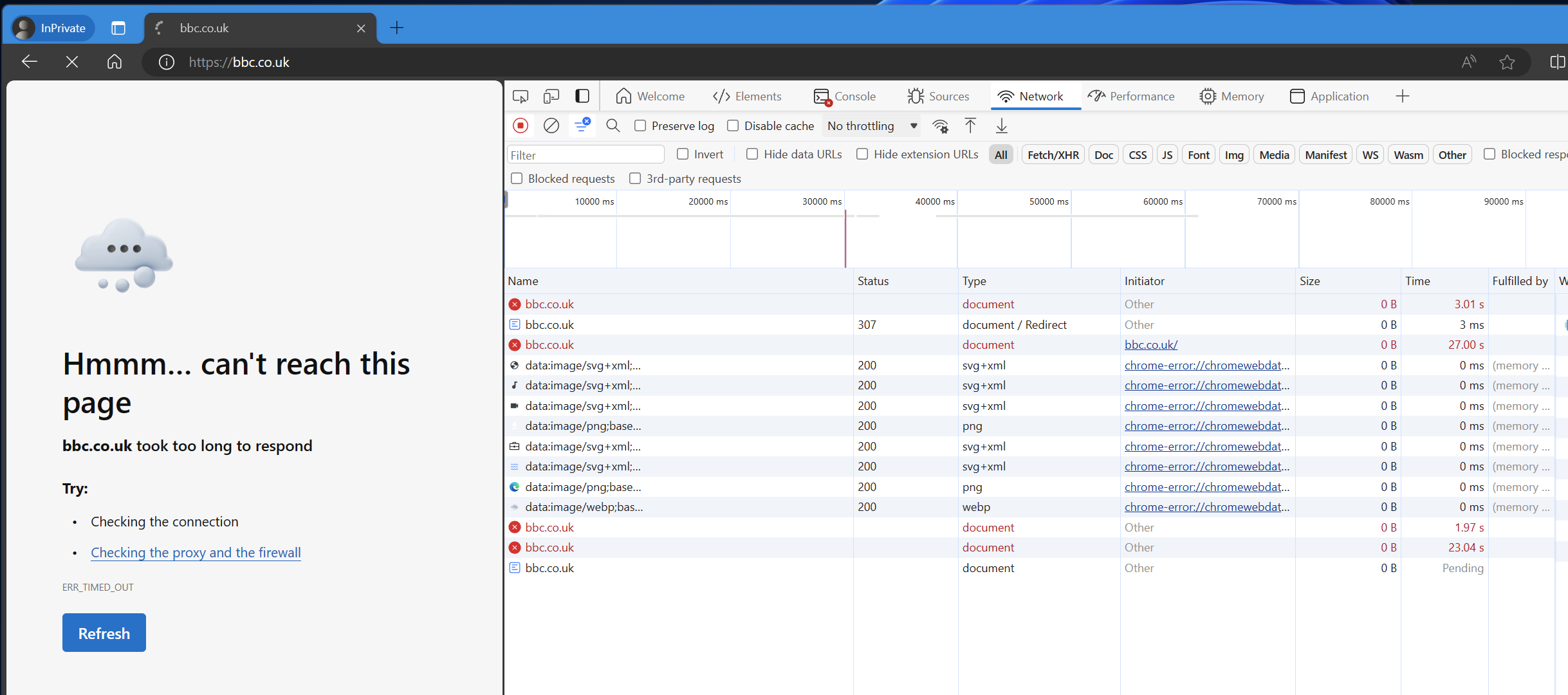Tick the Invert filter checkbox
The height and width of the screenshot is (695, 1568).
683,154
